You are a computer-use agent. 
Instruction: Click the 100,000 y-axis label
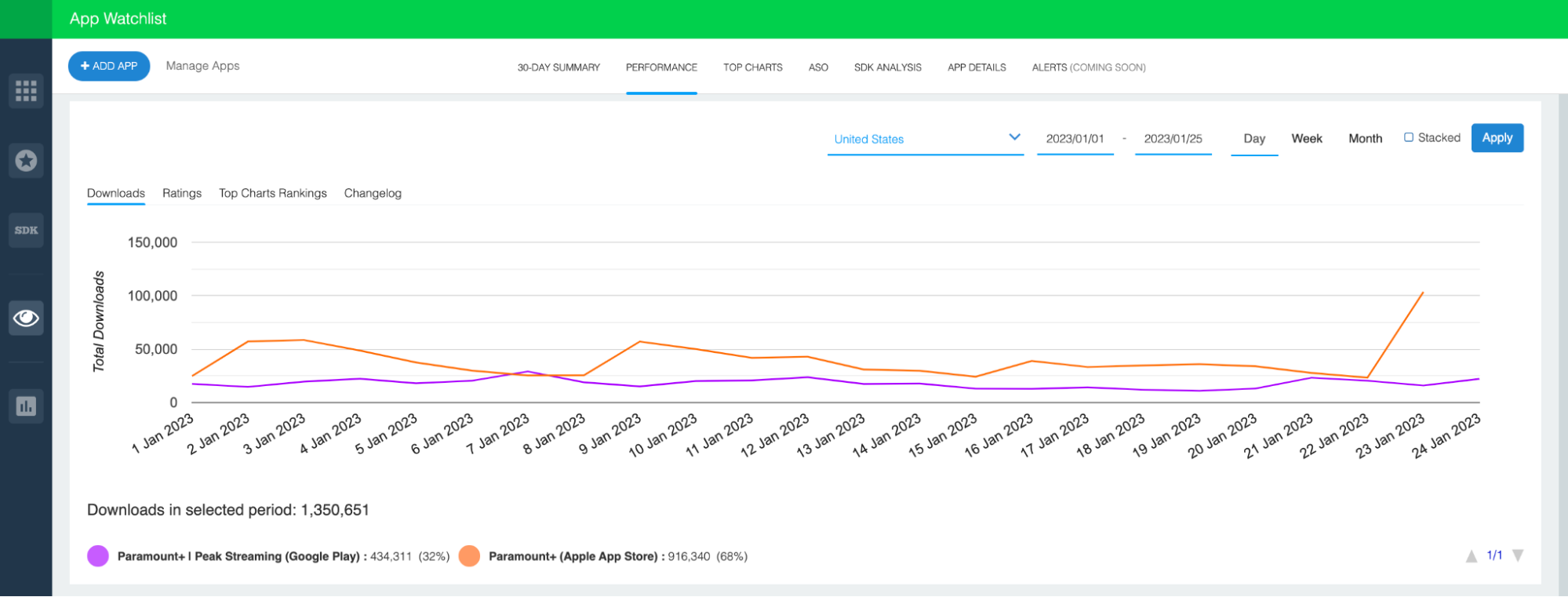(x=153, y=296)
